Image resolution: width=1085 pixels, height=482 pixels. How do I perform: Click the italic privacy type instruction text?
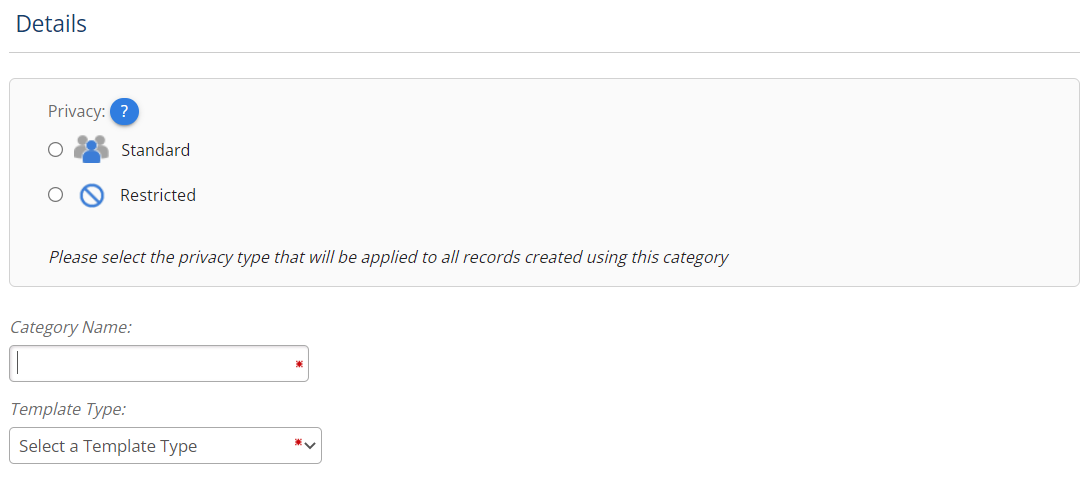tap(388, 258)
